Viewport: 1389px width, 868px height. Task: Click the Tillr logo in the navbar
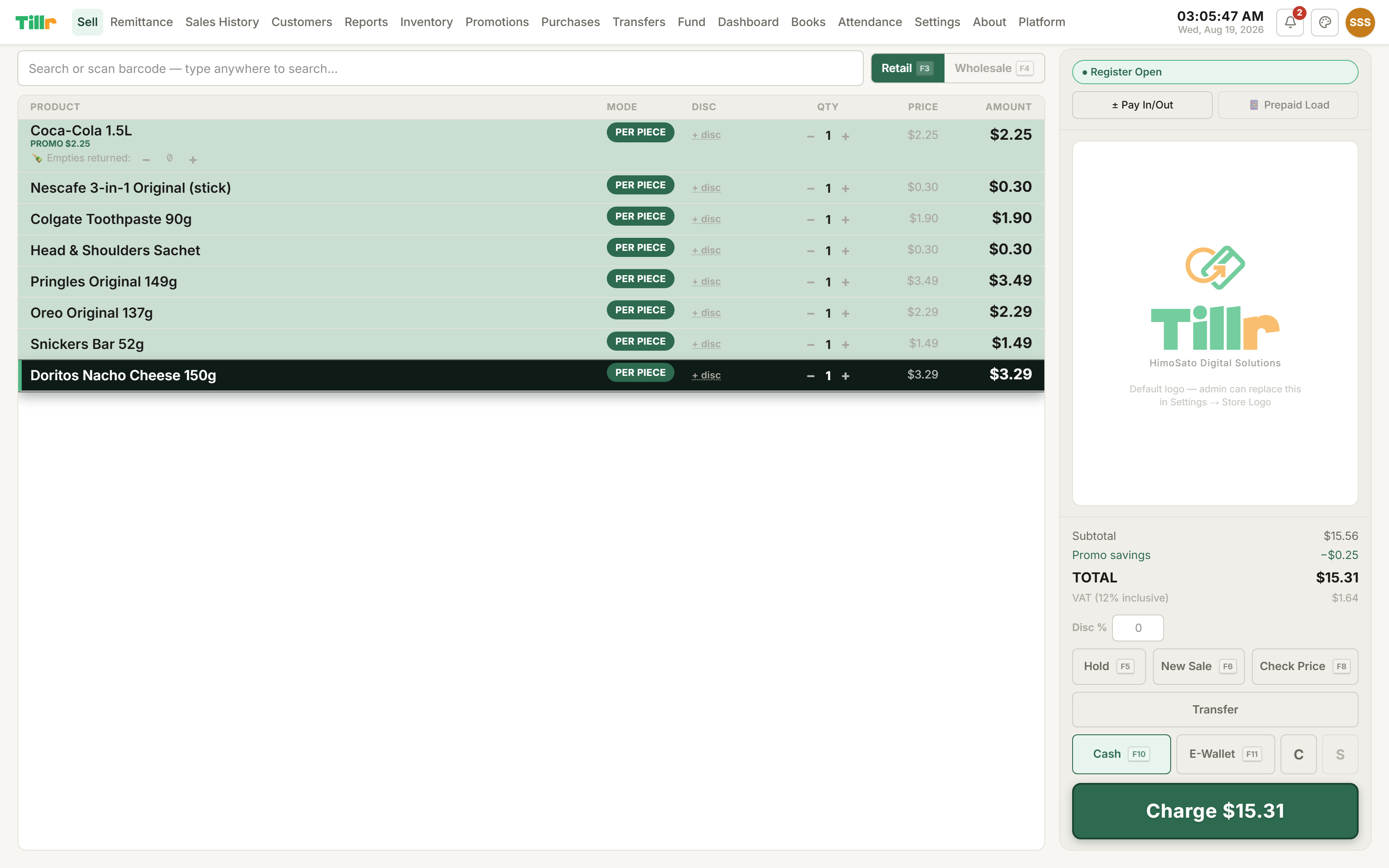click(x=36, y=23)
